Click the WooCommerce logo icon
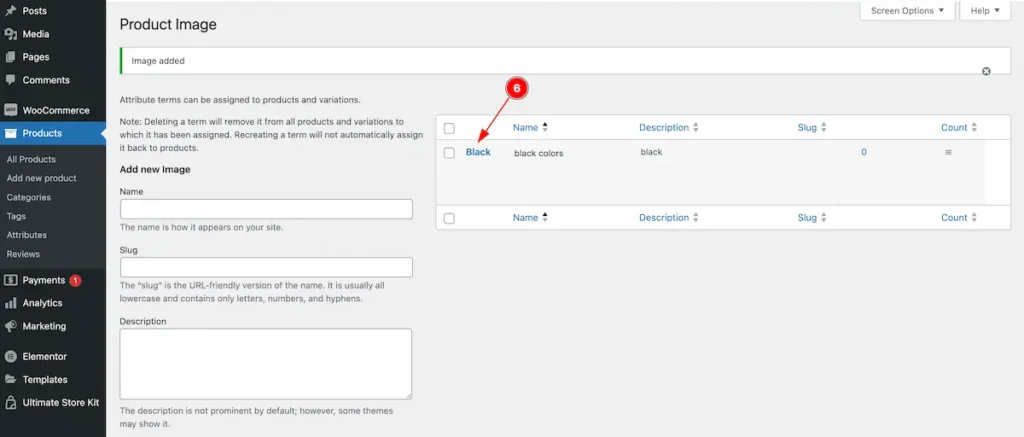 point(10,110)
